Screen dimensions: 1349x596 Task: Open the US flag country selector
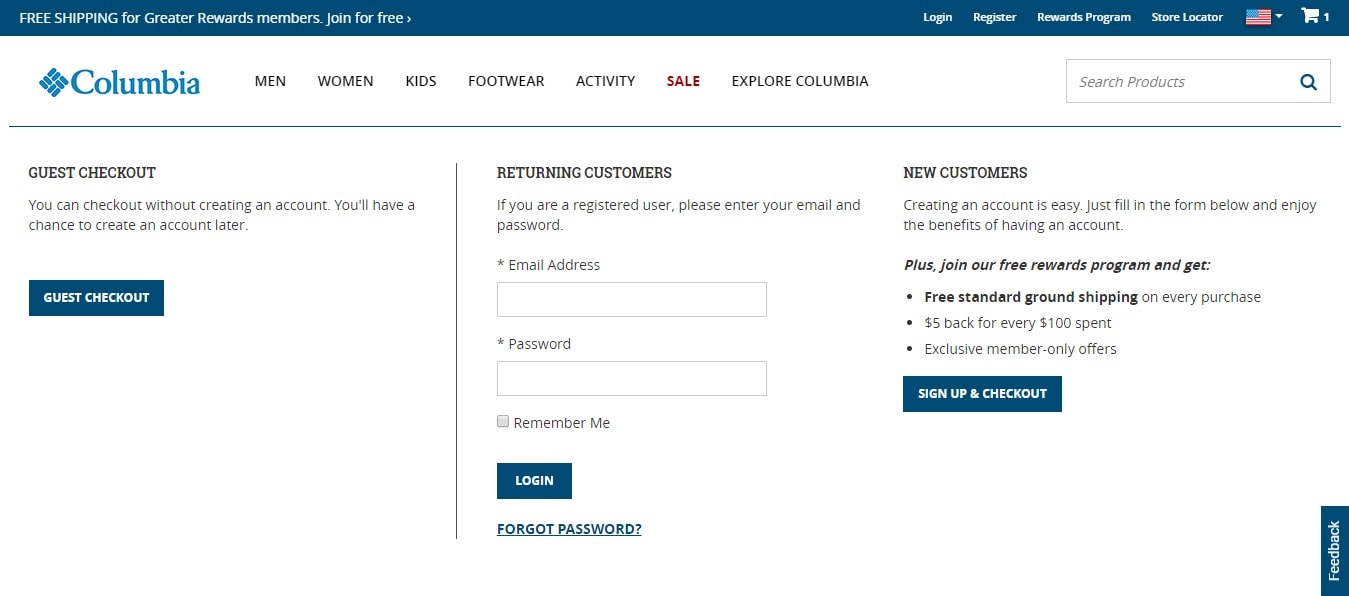[x=1264, y=17]
